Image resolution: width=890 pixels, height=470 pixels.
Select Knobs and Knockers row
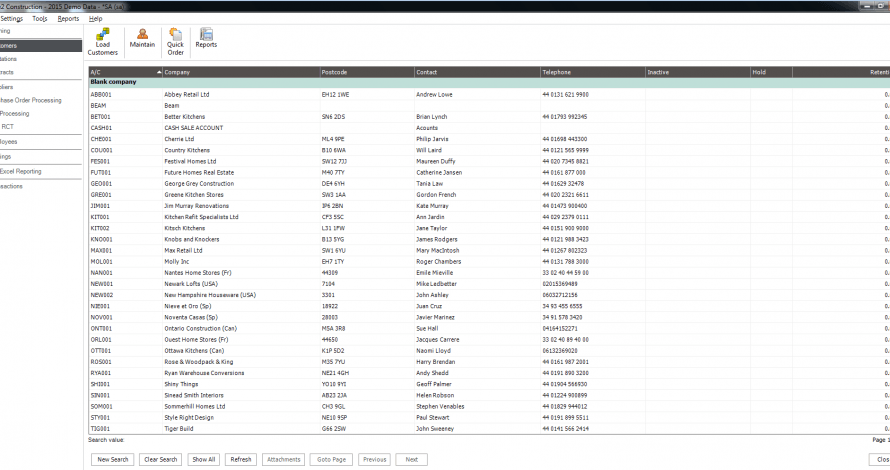point(489,240)
